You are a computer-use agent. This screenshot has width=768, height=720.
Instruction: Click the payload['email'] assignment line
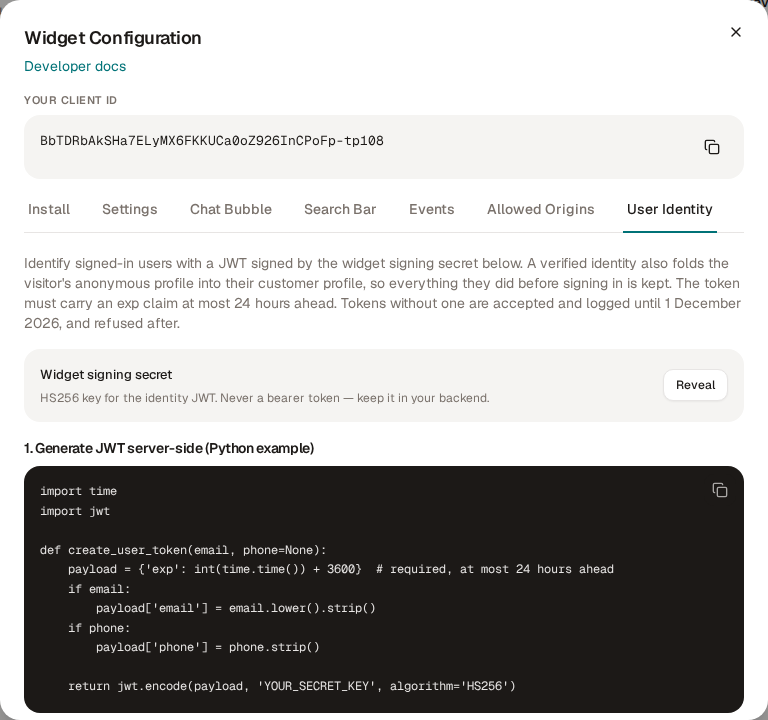coord(236,608)
